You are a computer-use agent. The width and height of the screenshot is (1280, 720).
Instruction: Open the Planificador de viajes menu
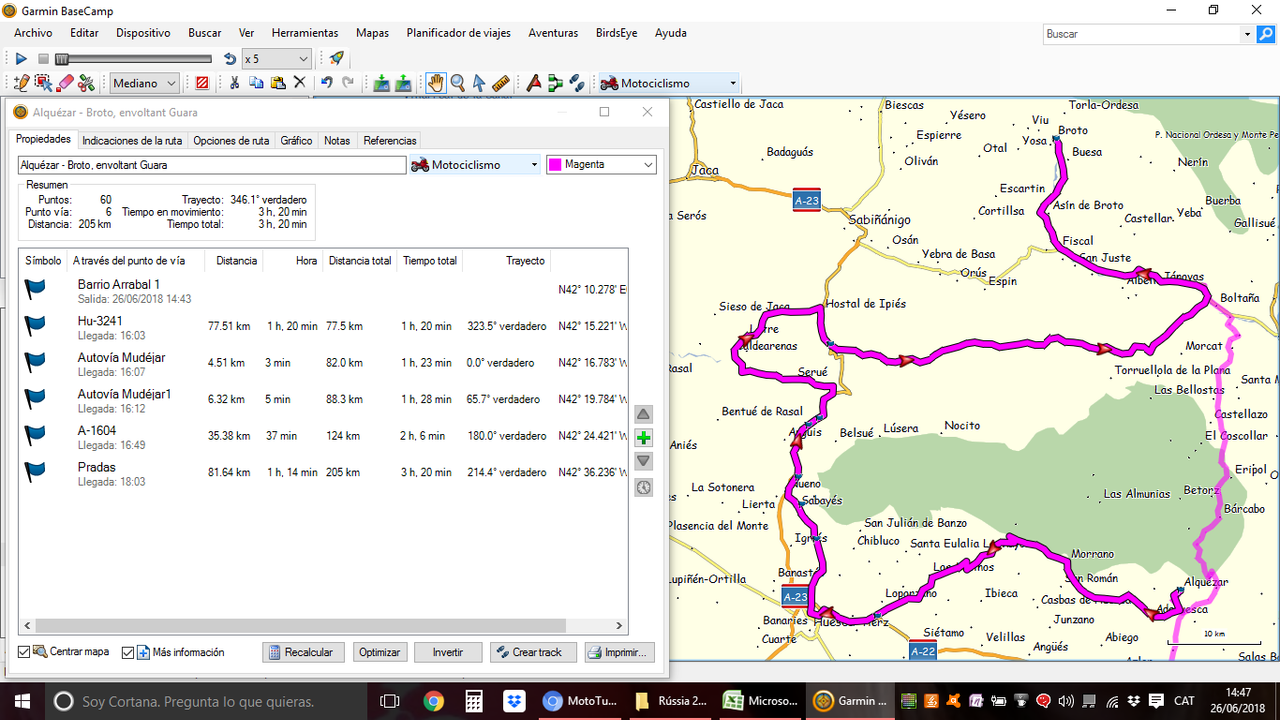pos(458,33)
